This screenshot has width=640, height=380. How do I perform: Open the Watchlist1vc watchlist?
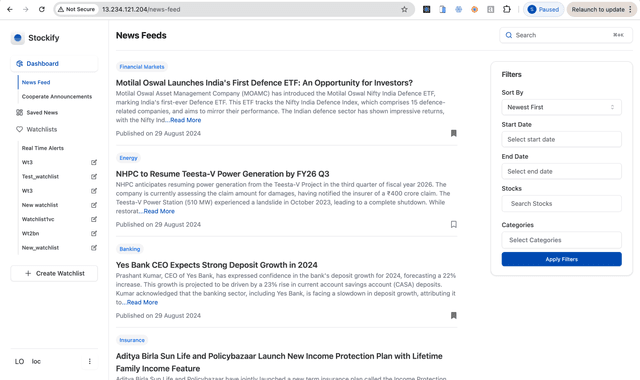(38, 219)
